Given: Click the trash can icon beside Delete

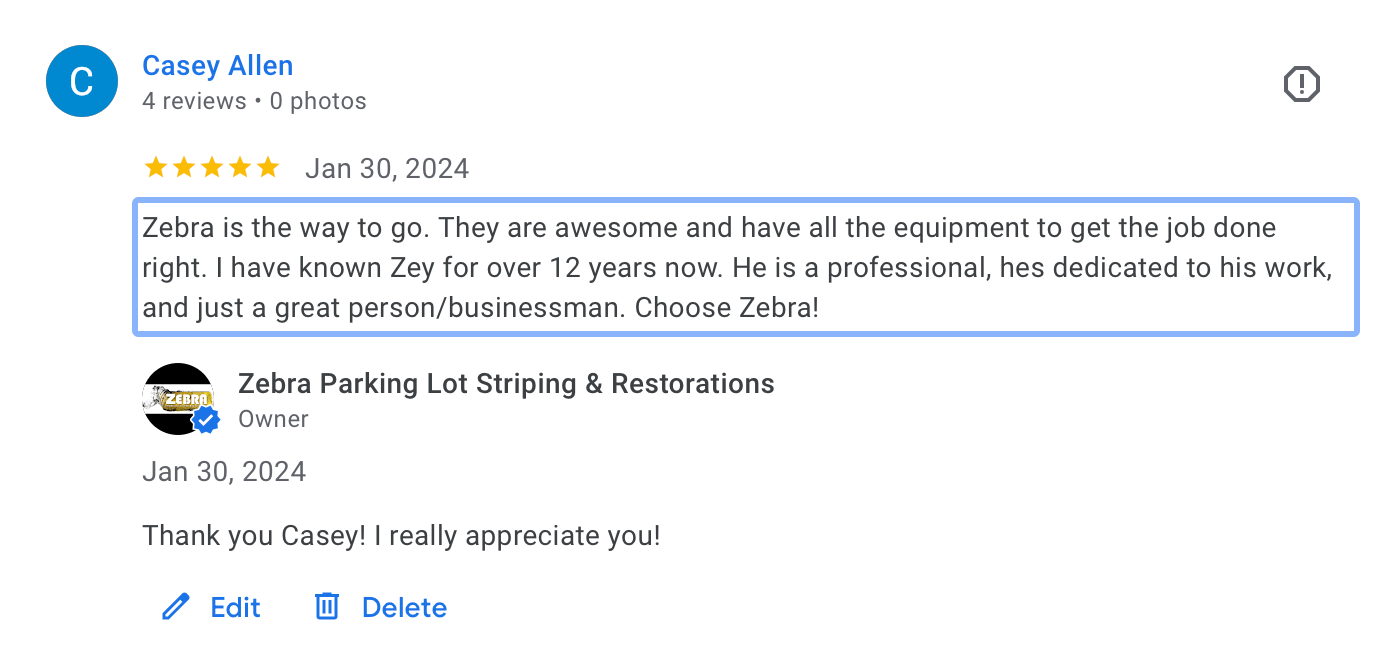Looking at the screenshot, I should tap(327, 607).
